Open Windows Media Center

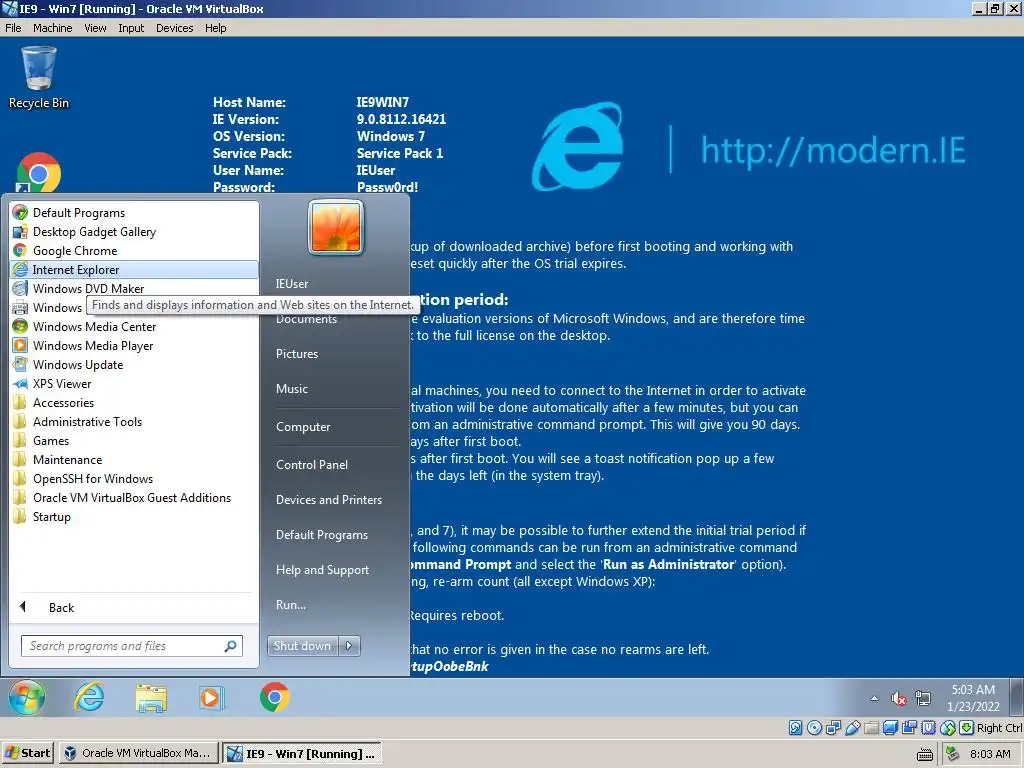tap(135, 326)
